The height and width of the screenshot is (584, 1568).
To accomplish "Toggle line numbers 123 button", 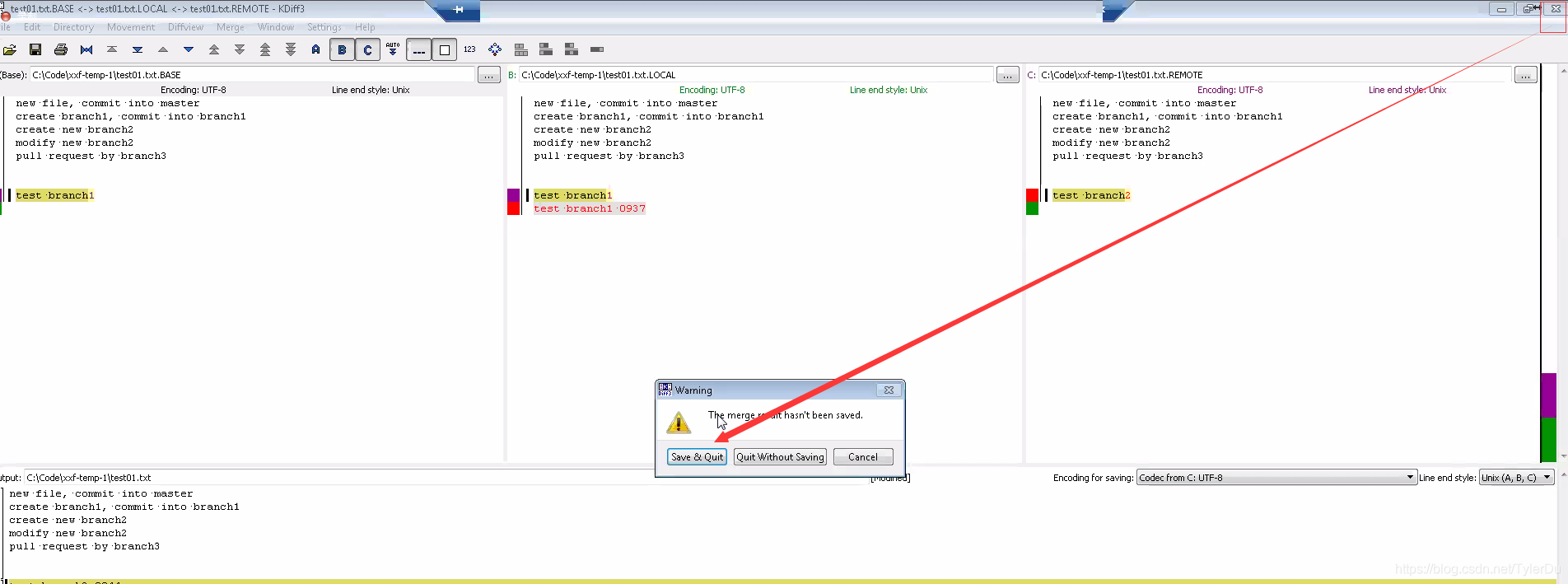I will click(469, 49).
